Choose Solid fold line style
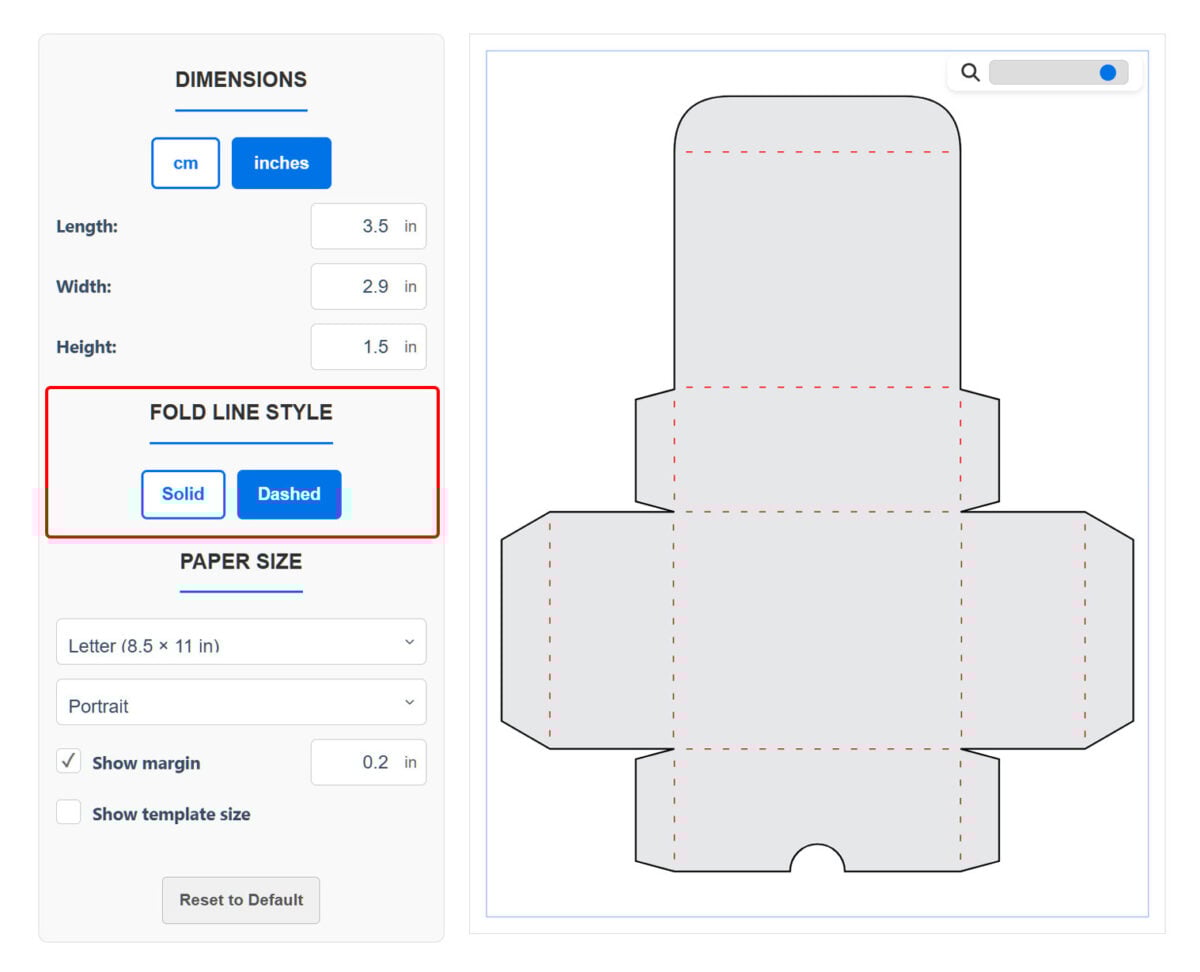This screenshot has height=972, width=1200. tap(183, 494)
